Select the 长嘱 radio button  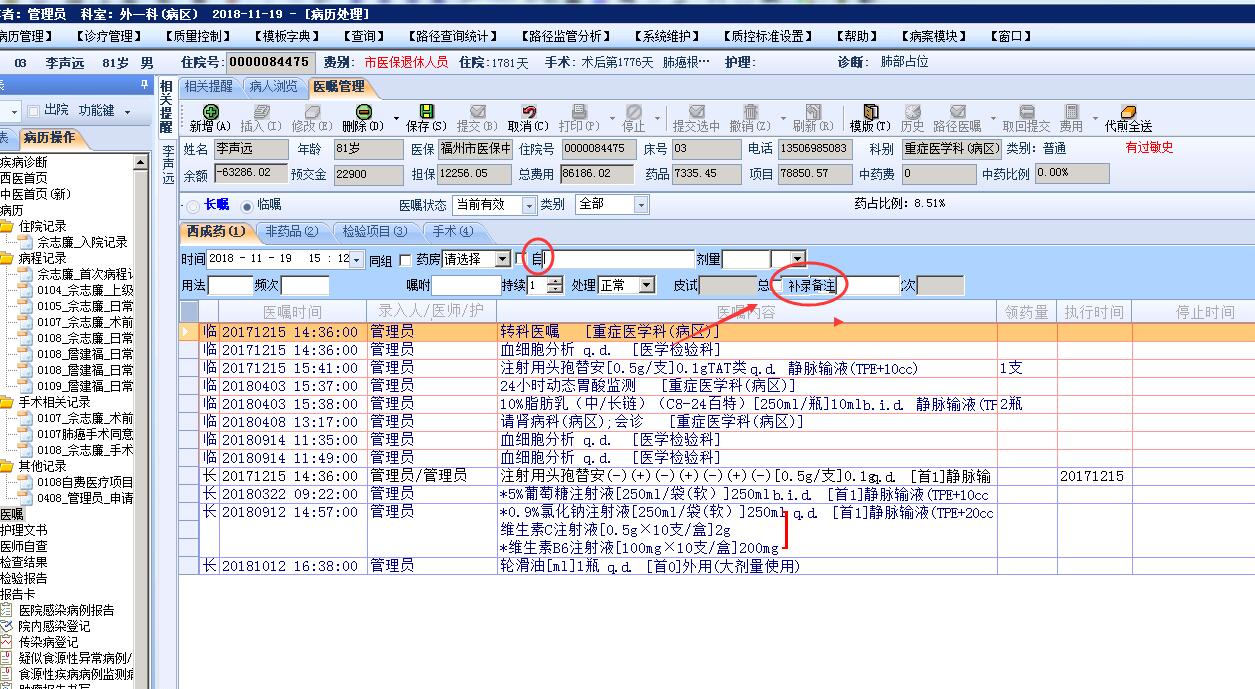(x=194, y=205)
